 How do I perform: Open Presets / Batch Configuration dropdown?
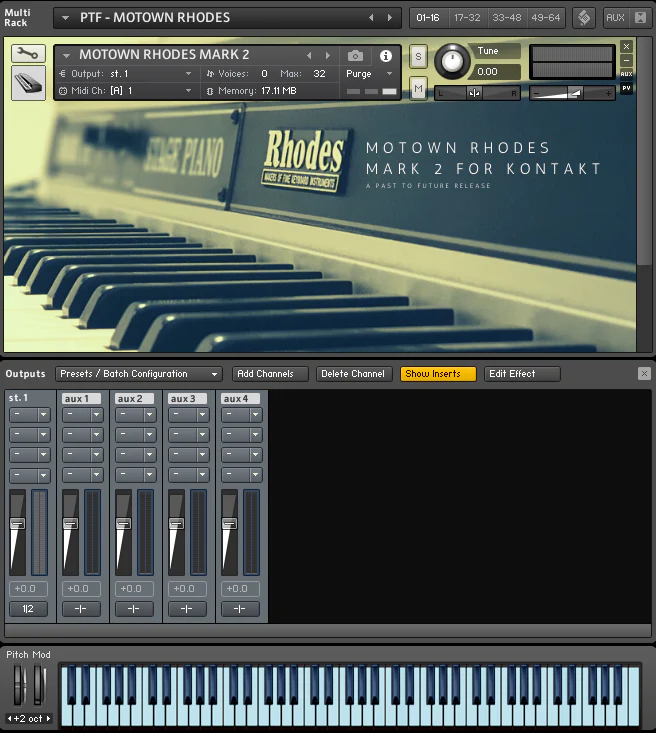click(139, 374)
